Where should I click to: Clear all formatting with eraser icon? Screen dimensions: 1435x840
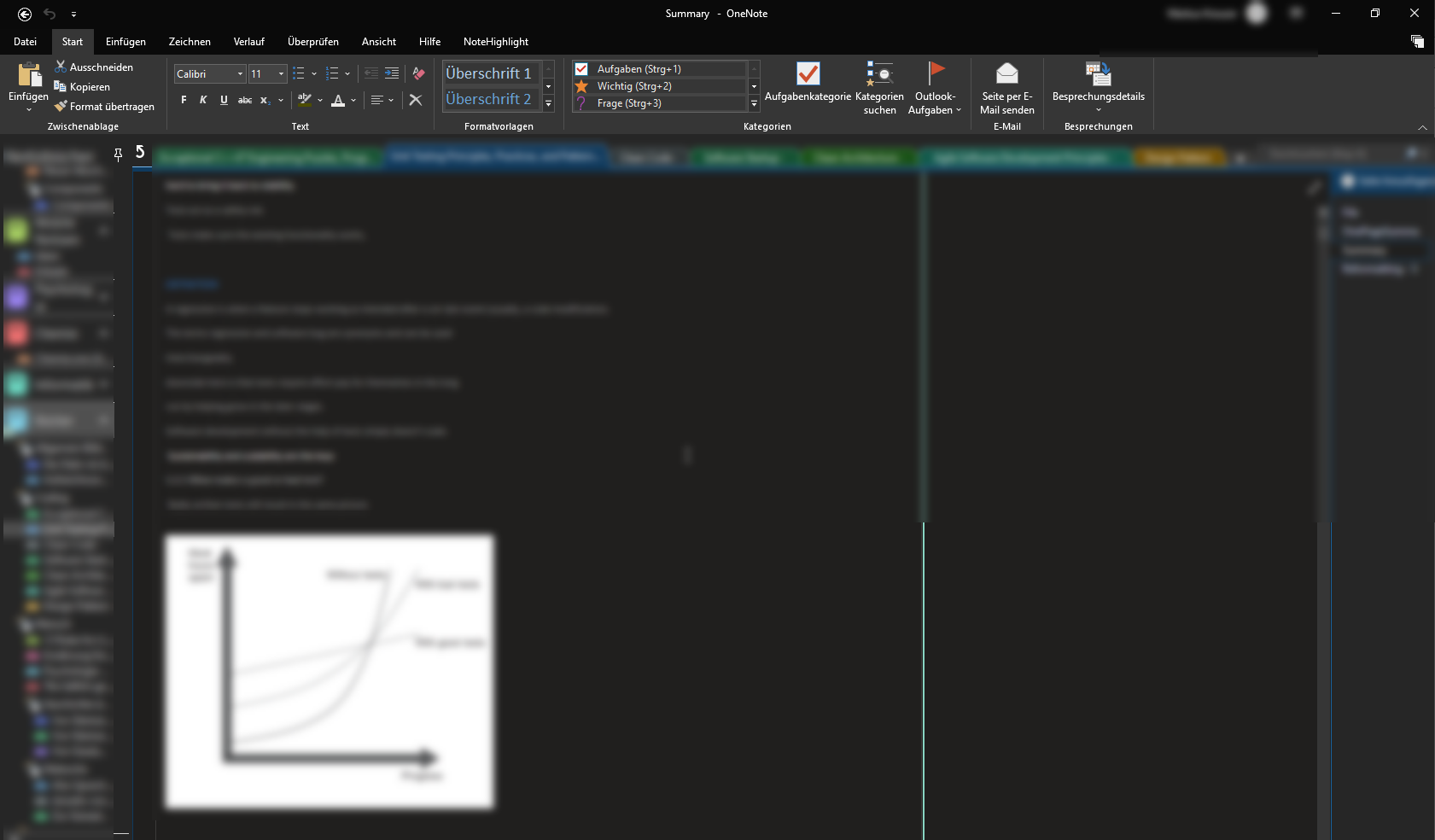click(x=418, y=73)
